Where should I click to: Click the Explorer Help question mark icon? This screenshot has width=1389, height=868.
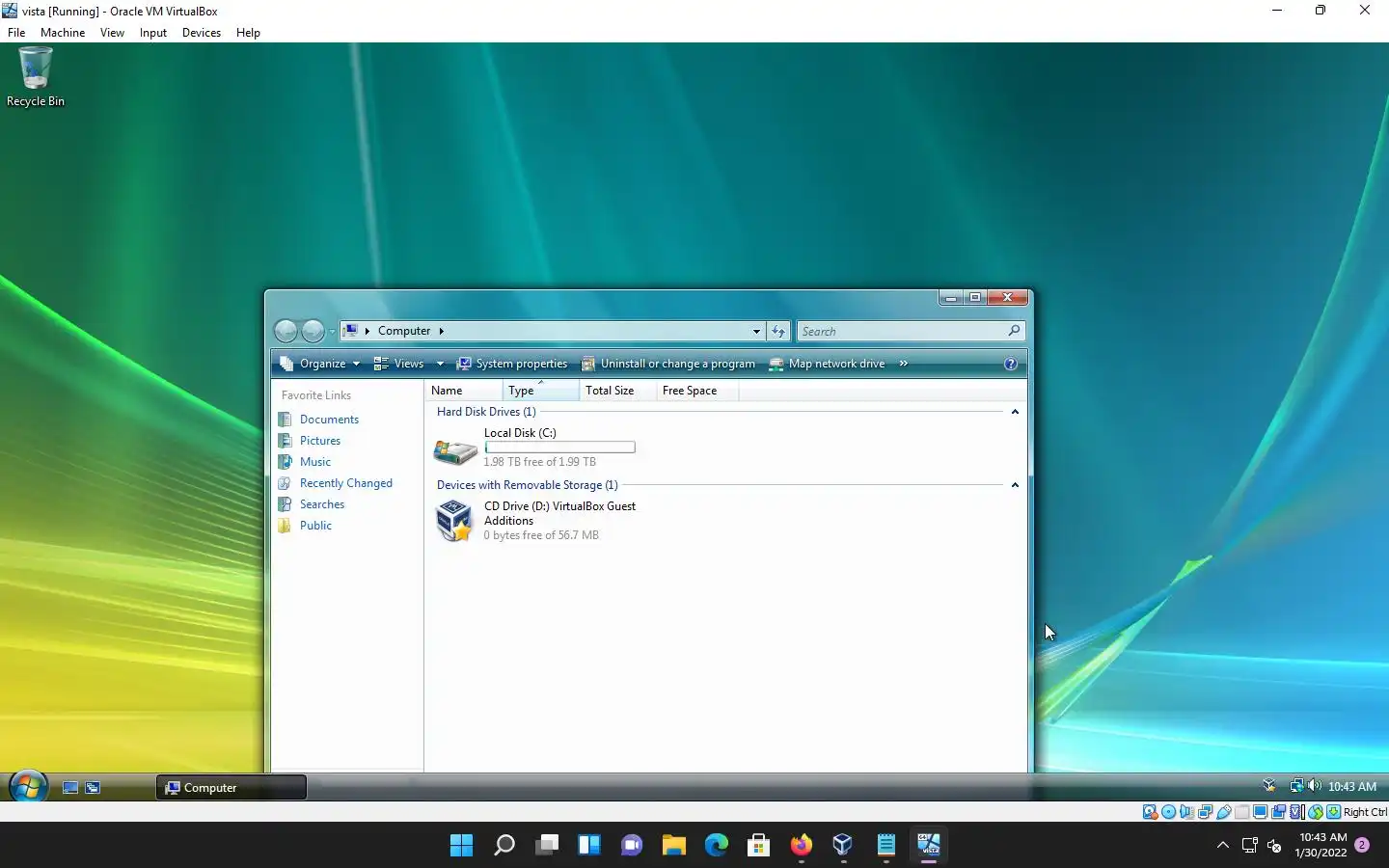click(1011, 364)
